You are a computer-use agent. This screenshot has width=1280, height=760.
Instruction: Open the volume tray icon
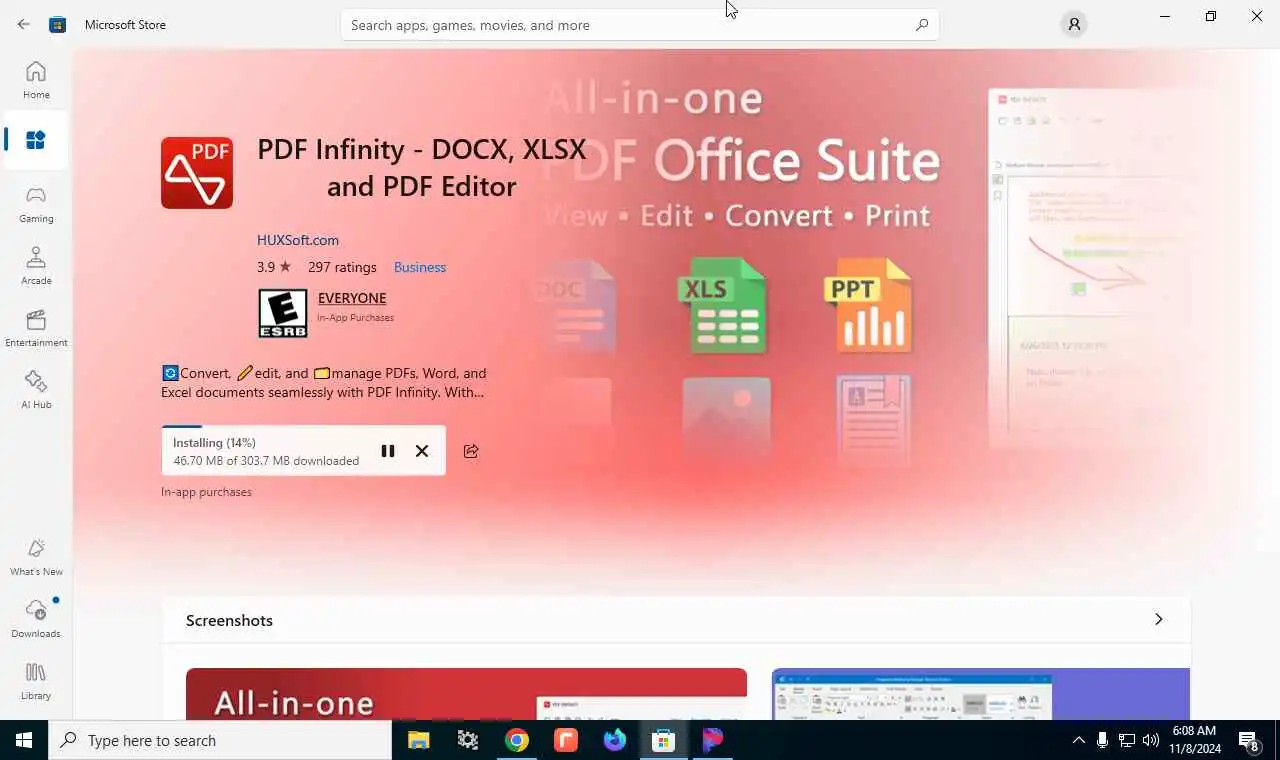(x=1151, y=741)
